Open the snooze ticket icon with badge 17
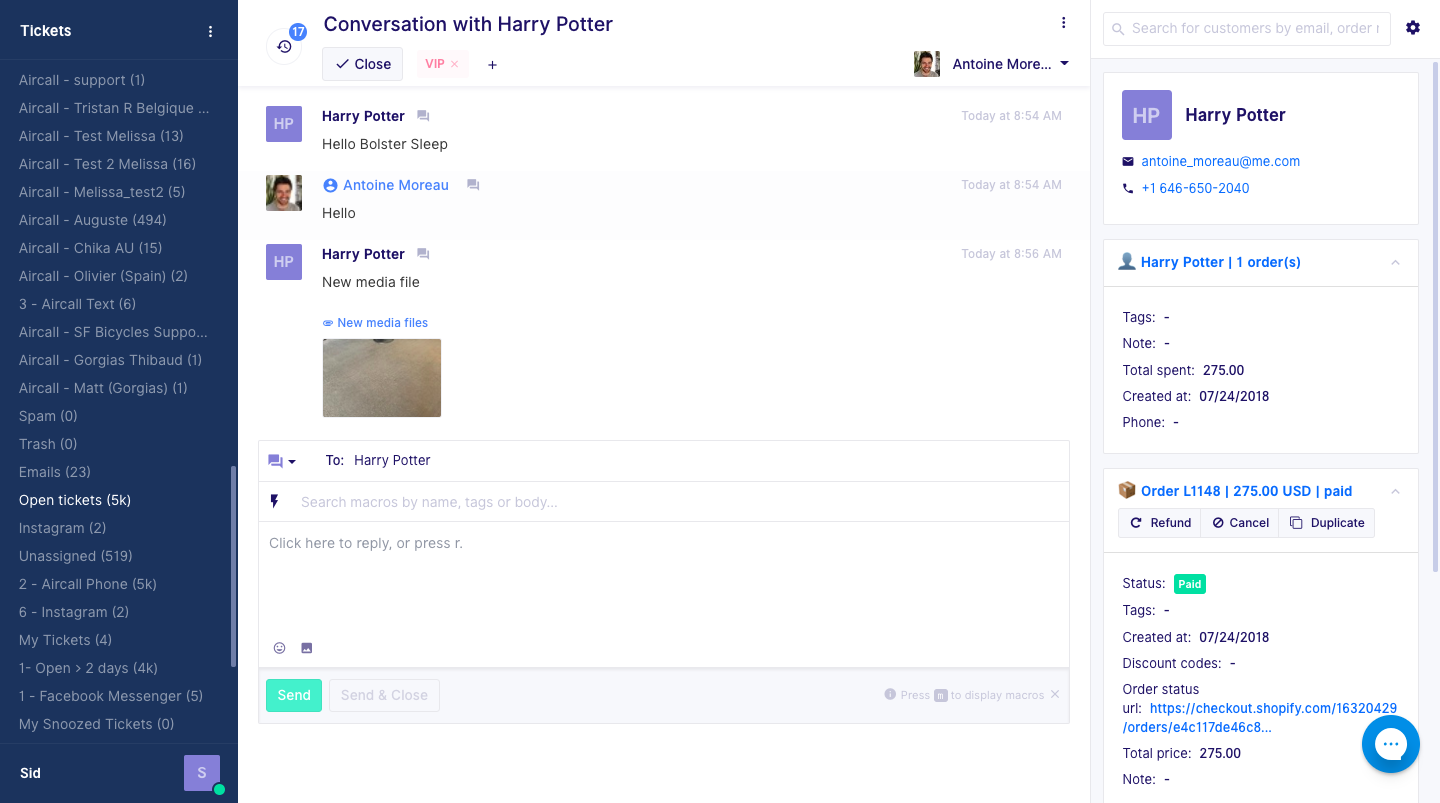The width and height of the screenshot is (1440, 803). [x=284, y=45]
